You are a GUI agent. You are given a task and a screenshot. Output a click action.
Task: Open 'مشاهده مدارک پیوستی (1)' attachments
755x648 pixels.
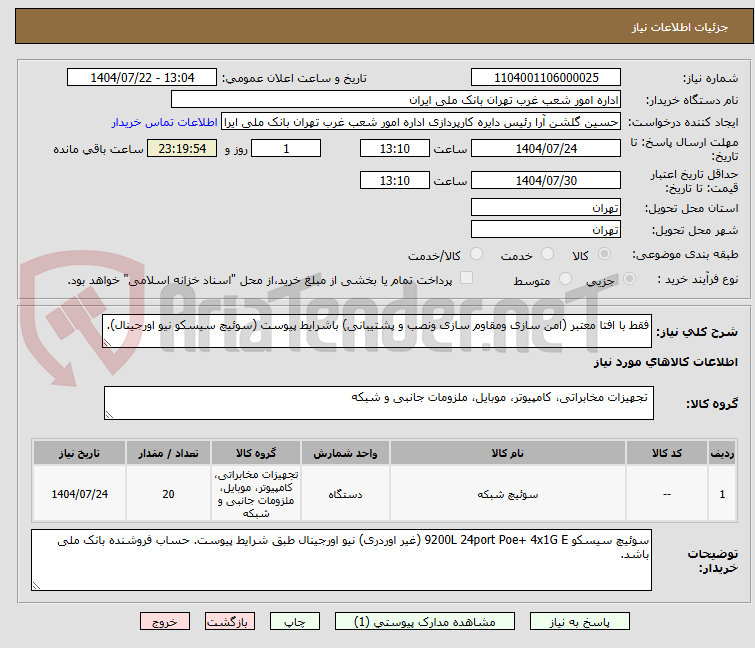425,622
